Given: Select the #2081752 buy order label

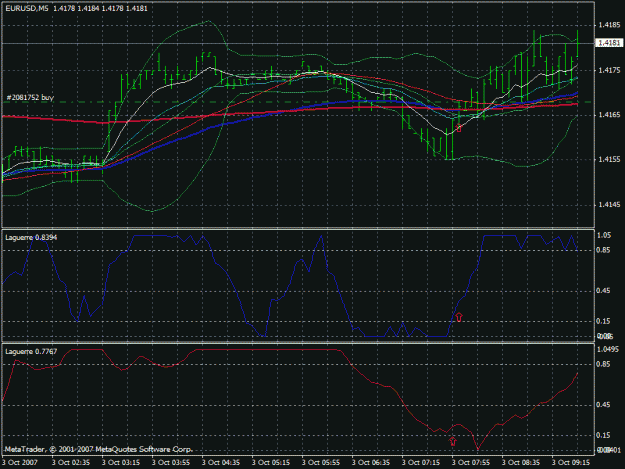Looking at the screenshot, I should click(30, 97).
